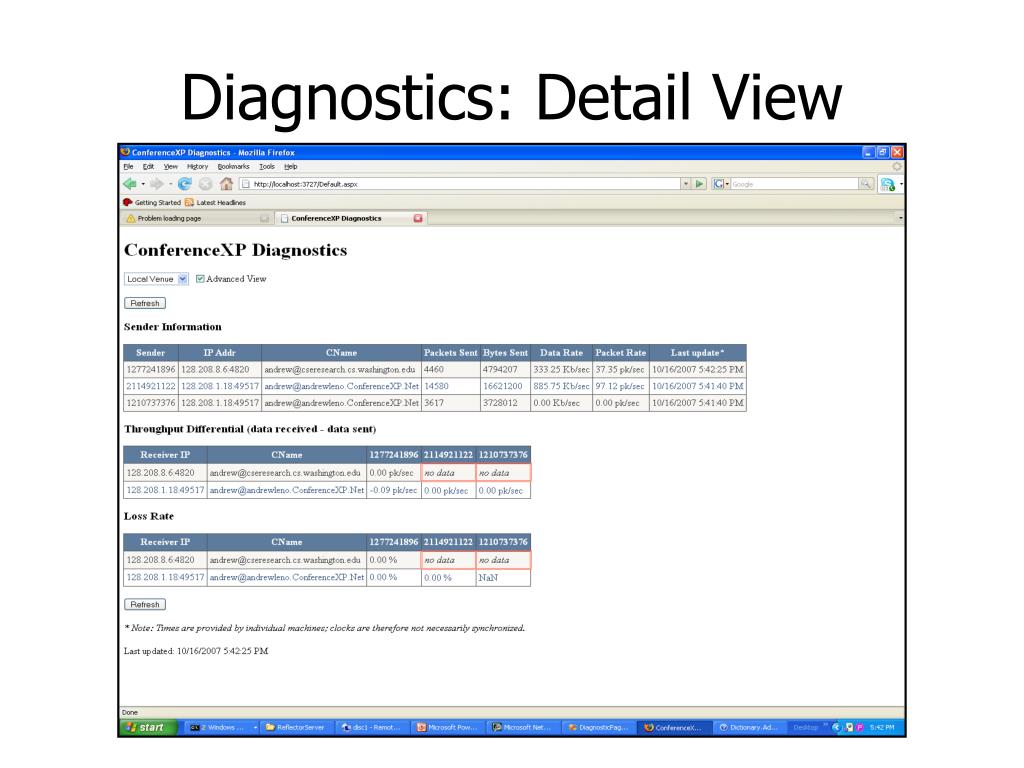This screenshot has height=768, width=1024.
Task: Open the Back button history dropdown arrow
Action: point(143,184)
